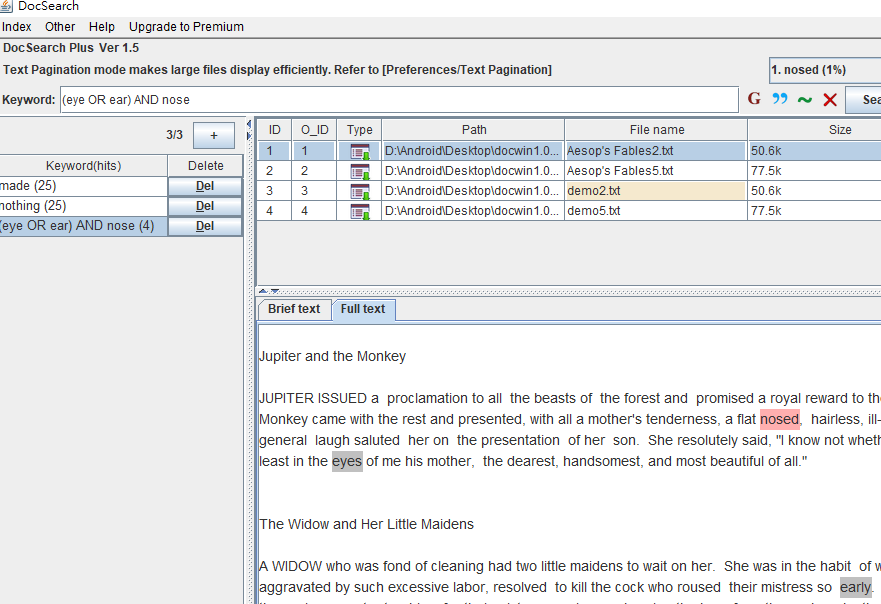881x604 pixels.
Task: Collapse the left keyword panel with divider arrow
Action: click(249, 125)
